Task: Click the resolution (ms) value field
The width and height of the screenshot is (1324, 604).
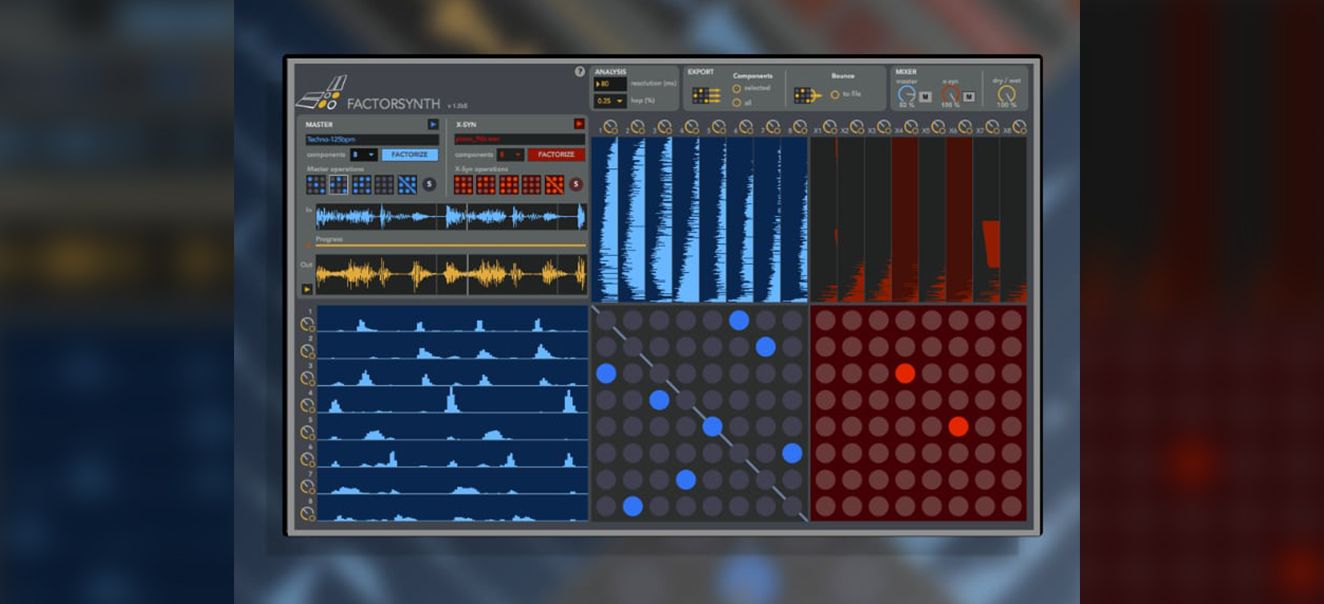Action: click(610, 84)
